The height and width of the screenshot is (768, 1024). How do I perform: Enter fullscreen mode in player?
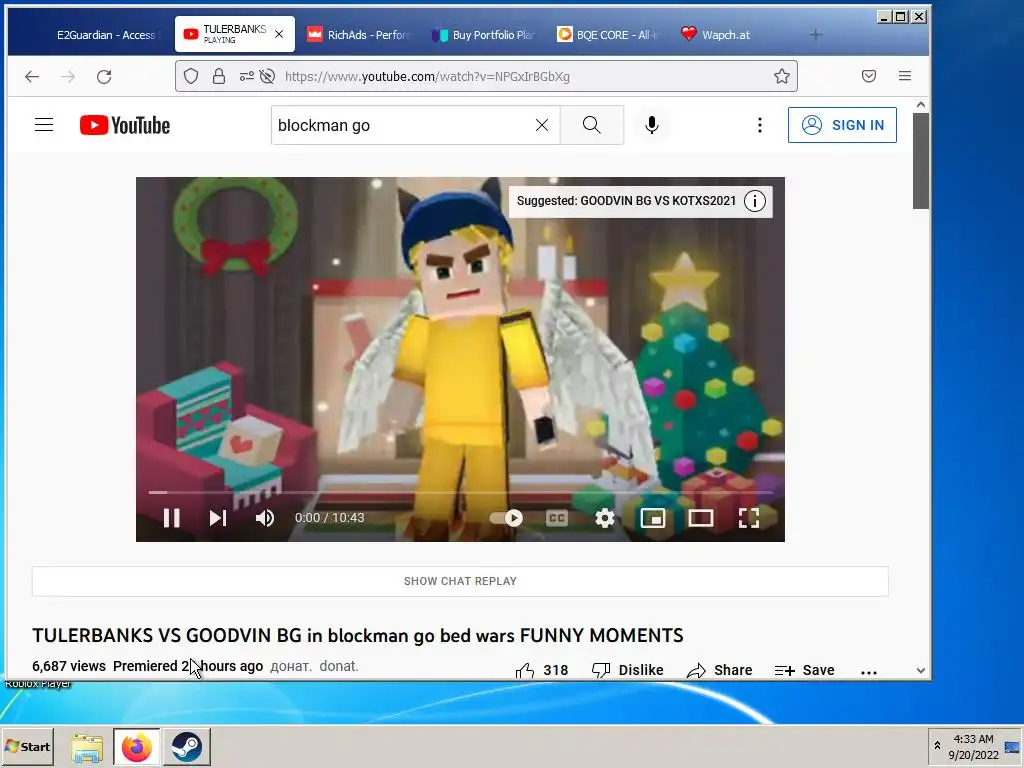pyautogui.click(x=748, y=518)
